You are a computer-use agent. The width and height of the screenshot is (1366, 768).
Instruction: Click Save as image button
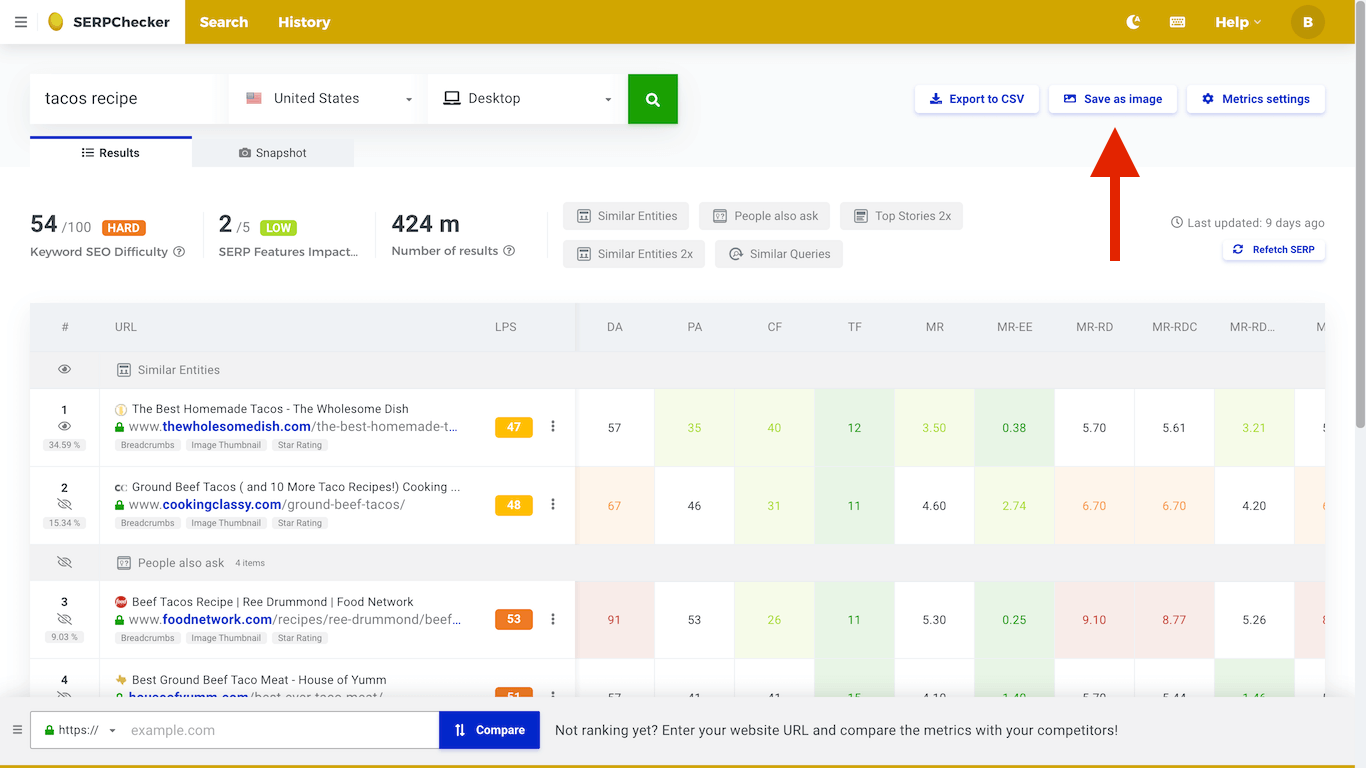point(1113,99)
